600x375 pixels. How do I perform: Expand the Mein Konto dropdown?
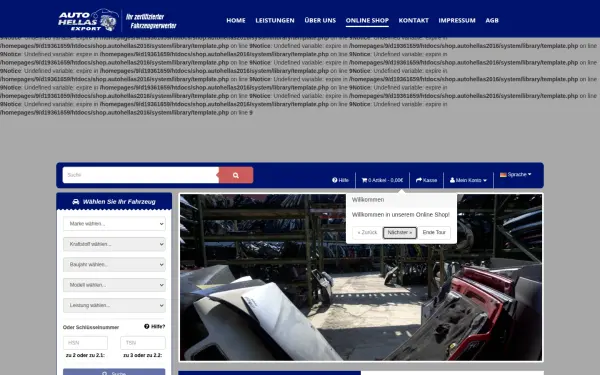[x=468, y=180]
